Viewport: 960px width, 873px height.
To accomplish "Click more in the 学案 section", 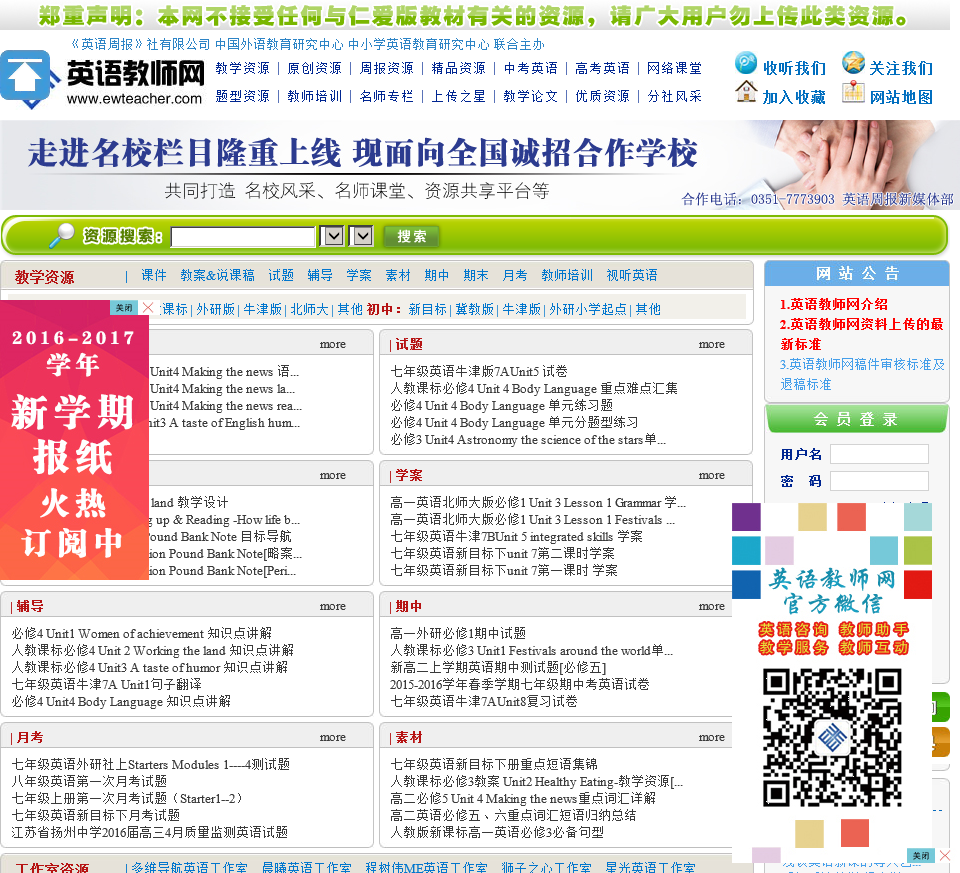I will (711, 475).
